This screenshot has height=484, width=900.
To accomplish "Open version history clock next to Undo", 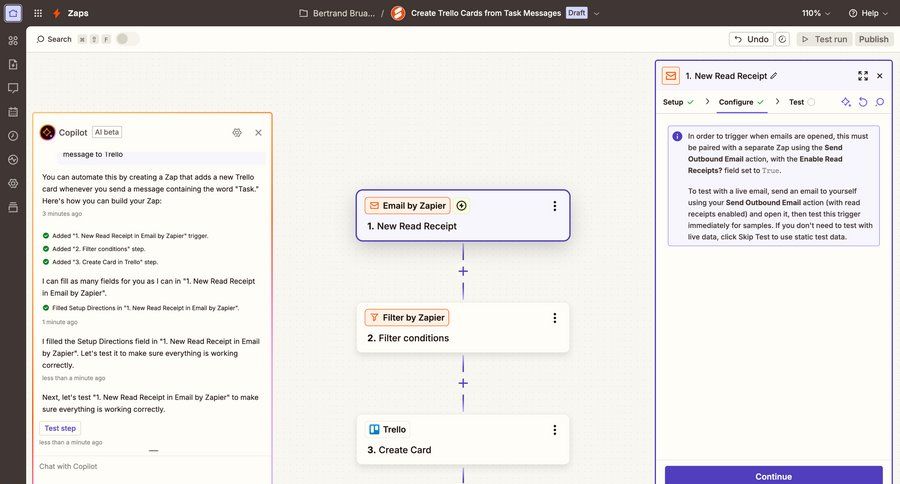I will click(782, 39).
